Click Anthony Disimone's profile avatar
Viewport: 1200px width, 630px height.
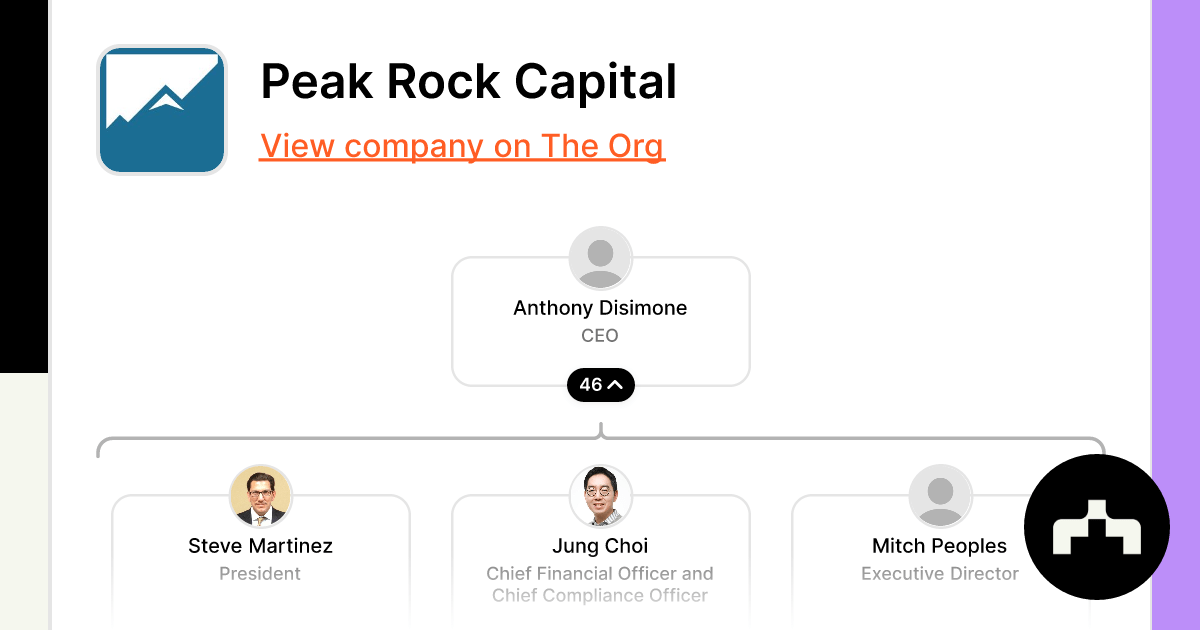pos(600,256)
